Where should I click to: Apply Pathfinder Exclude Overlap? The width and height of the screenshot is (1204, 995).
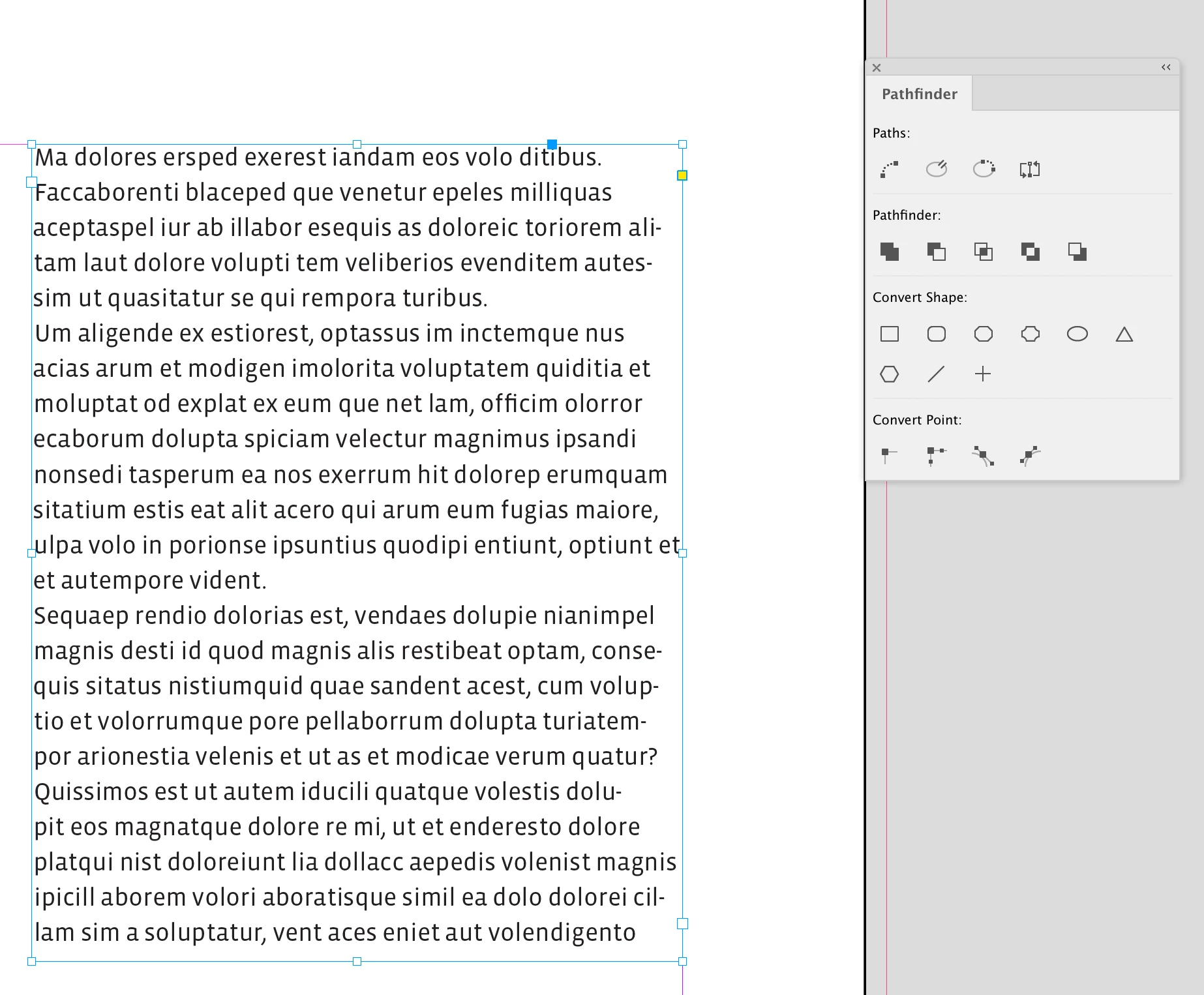(x=1031, y=252)
